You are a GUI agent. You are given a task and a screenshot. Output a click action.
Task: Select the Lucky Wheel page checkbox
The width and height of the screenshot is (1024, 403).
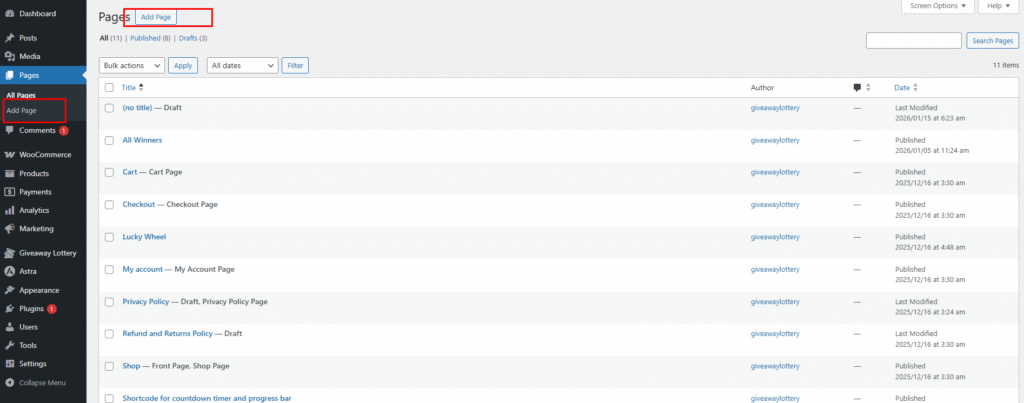(x=109, y=237)
